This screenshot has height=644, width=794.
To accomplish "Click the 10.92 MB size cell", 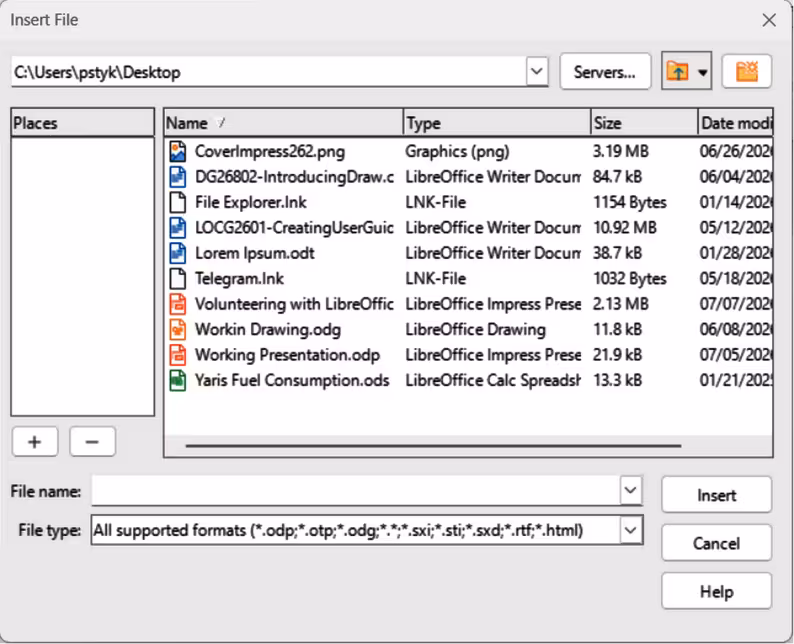I will pos(625,227).
